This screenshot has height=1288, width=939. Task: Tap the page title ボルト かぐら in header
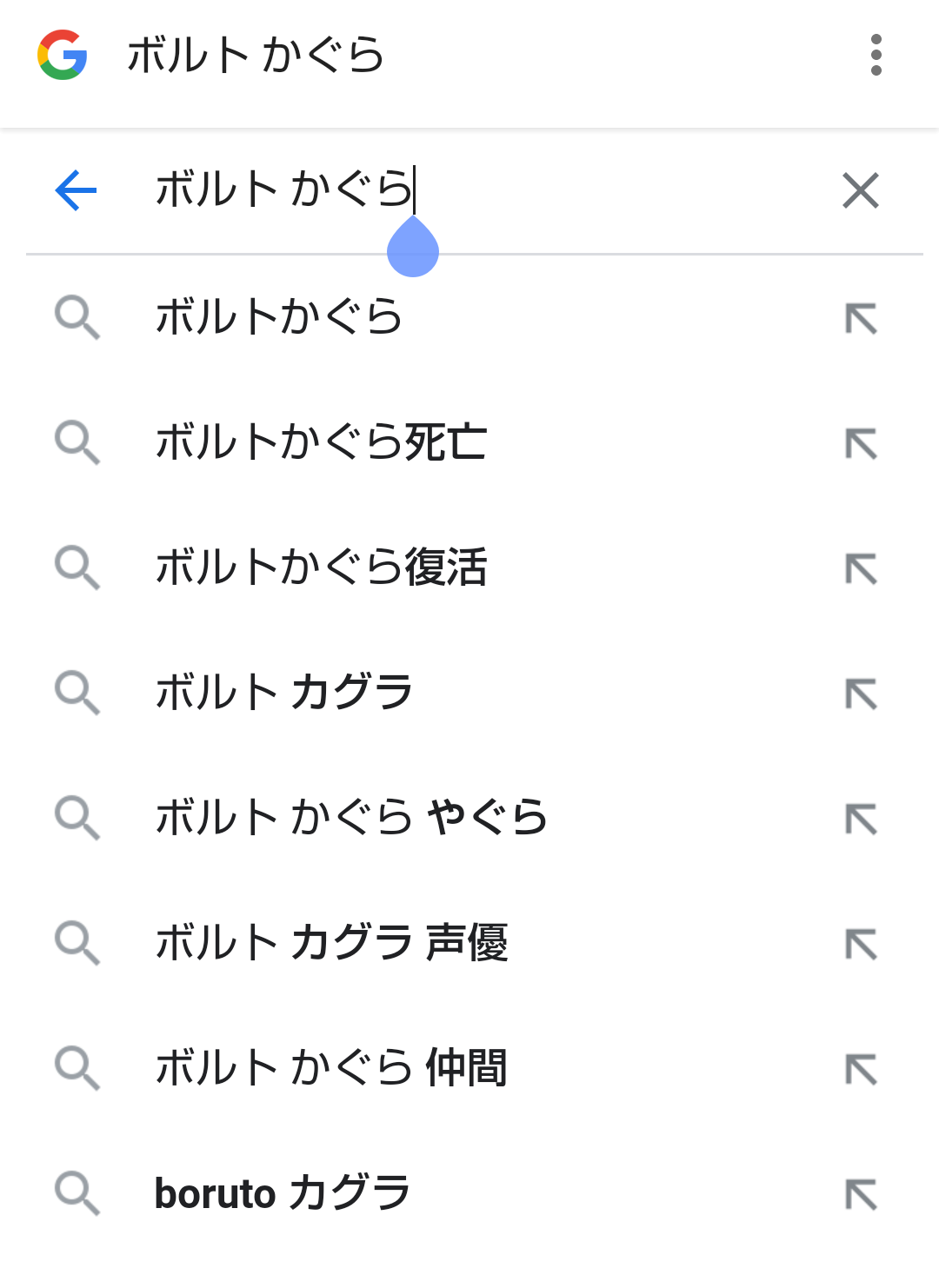[255, 55]
